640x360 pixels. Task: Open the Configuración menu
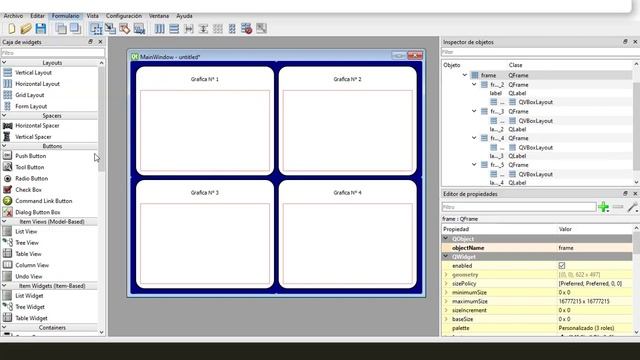[124, 16]
